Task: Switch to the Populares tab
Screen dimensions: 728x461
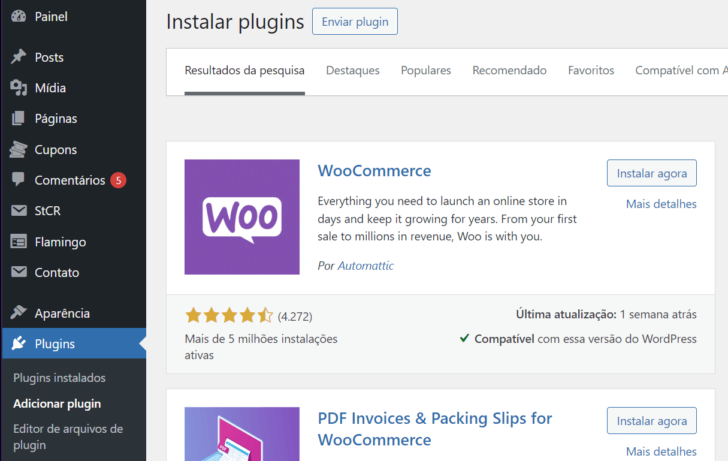Action: coord(426,71)
